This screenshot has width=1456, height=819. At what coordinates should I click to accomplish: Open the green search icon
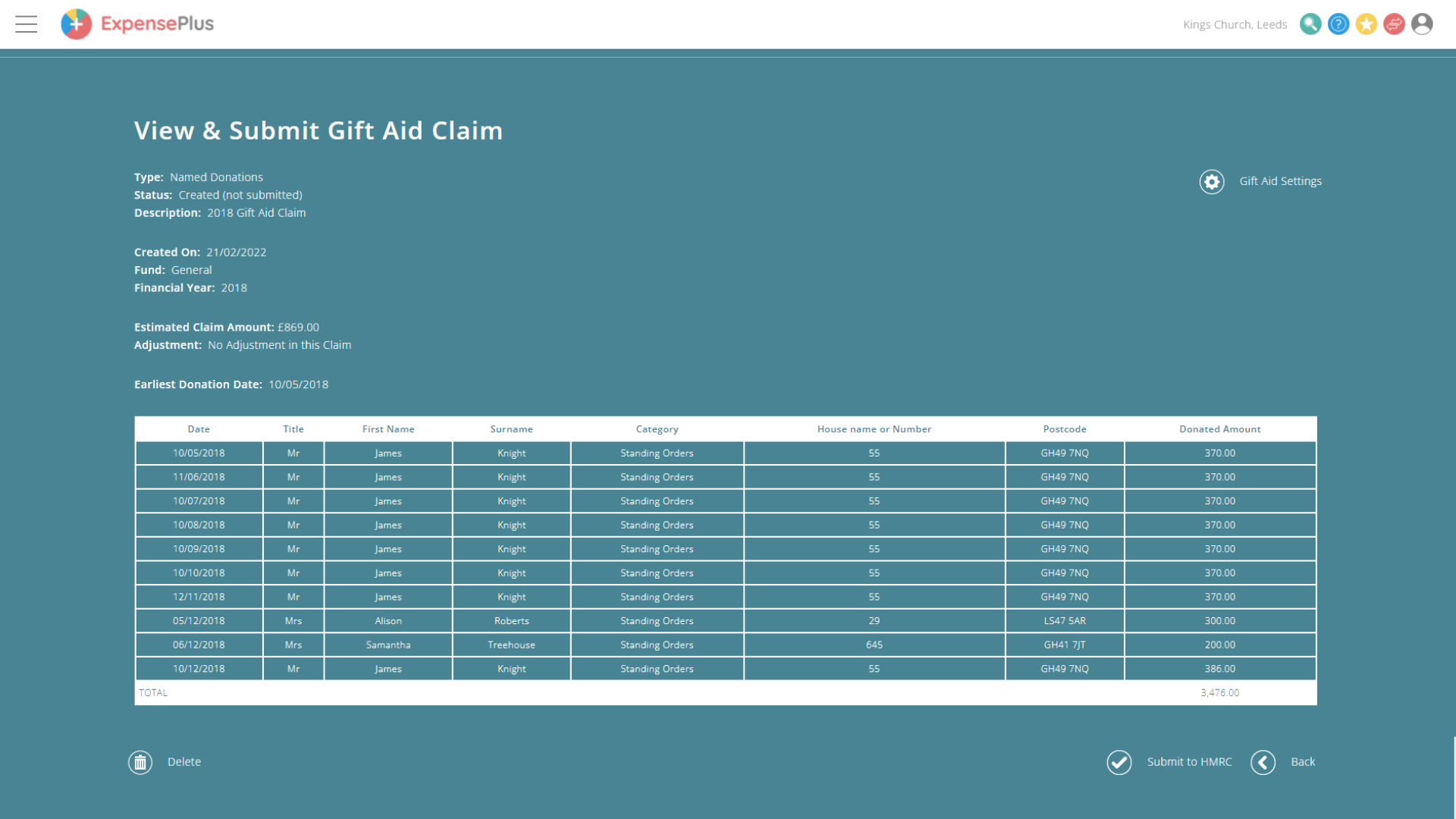click(x=1310, y=24)
